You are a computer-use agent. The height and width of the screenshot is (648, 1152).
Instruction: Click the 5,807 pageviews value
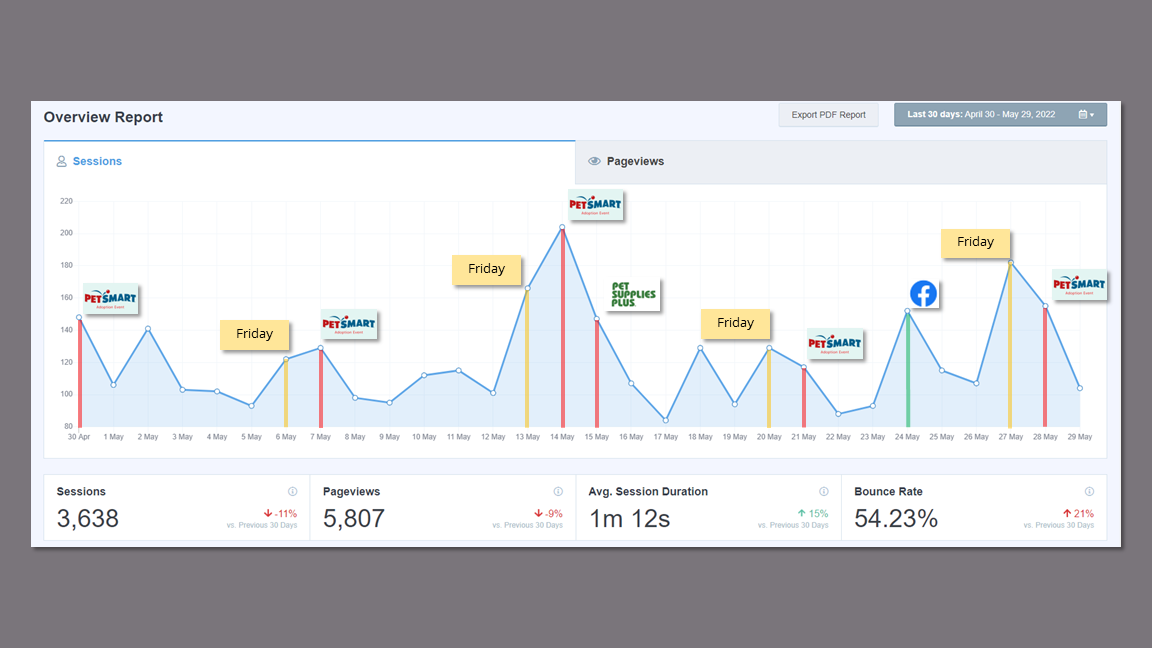point(353,519)
